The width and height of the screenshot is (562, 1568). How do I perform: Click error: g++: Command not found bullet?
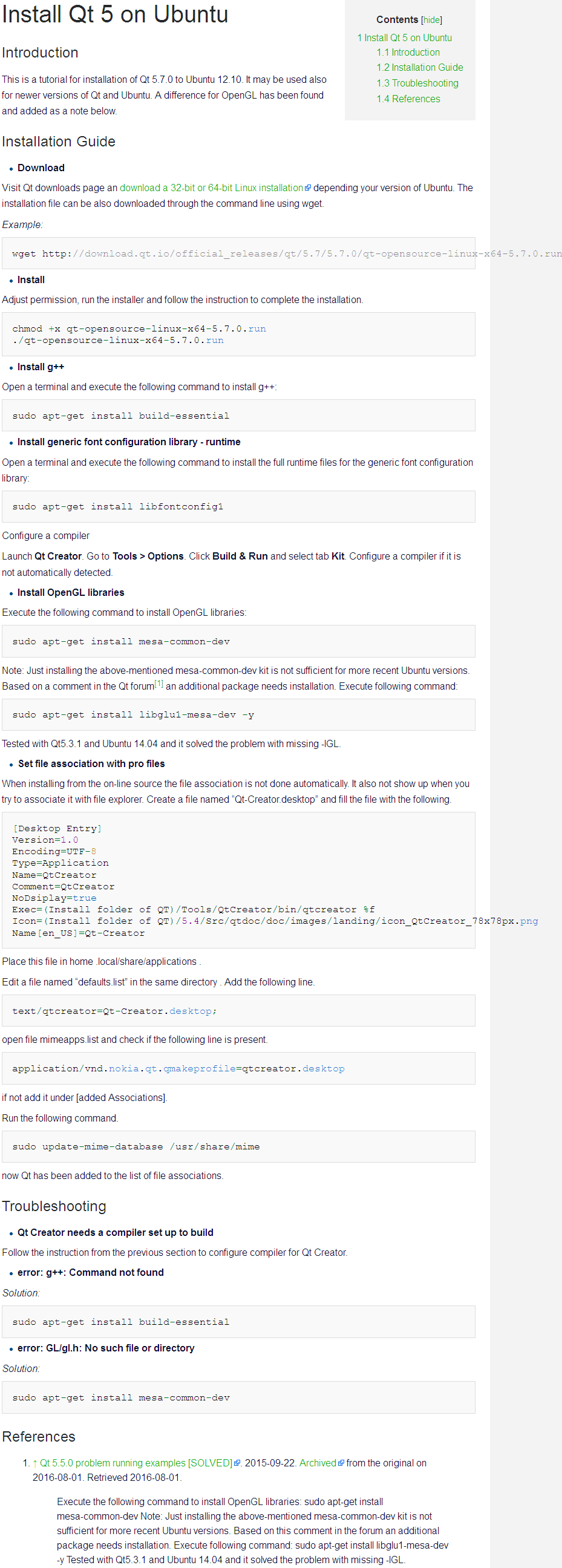91,1273
